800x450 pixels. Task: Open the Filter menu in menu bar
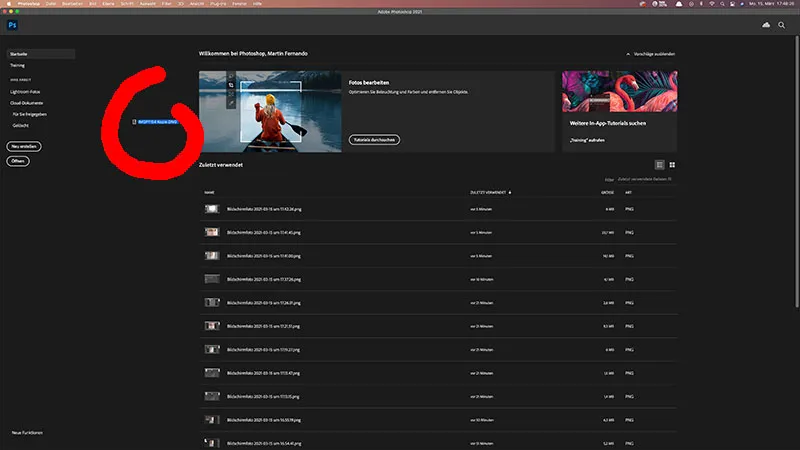coord(166,4)
